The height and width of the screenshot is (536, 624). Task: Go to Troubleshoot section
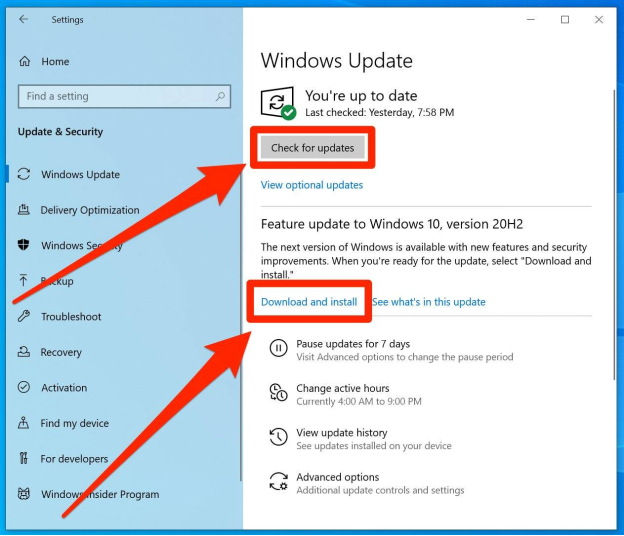tap(71, 317)
